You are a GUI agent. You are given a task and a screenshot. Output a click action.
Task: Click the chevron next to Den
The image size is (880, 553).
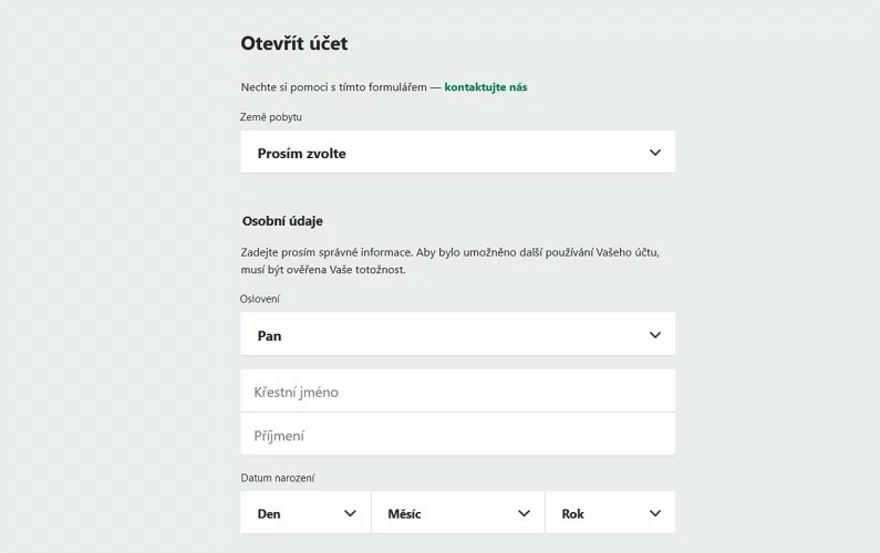click(x=350, y=513)
